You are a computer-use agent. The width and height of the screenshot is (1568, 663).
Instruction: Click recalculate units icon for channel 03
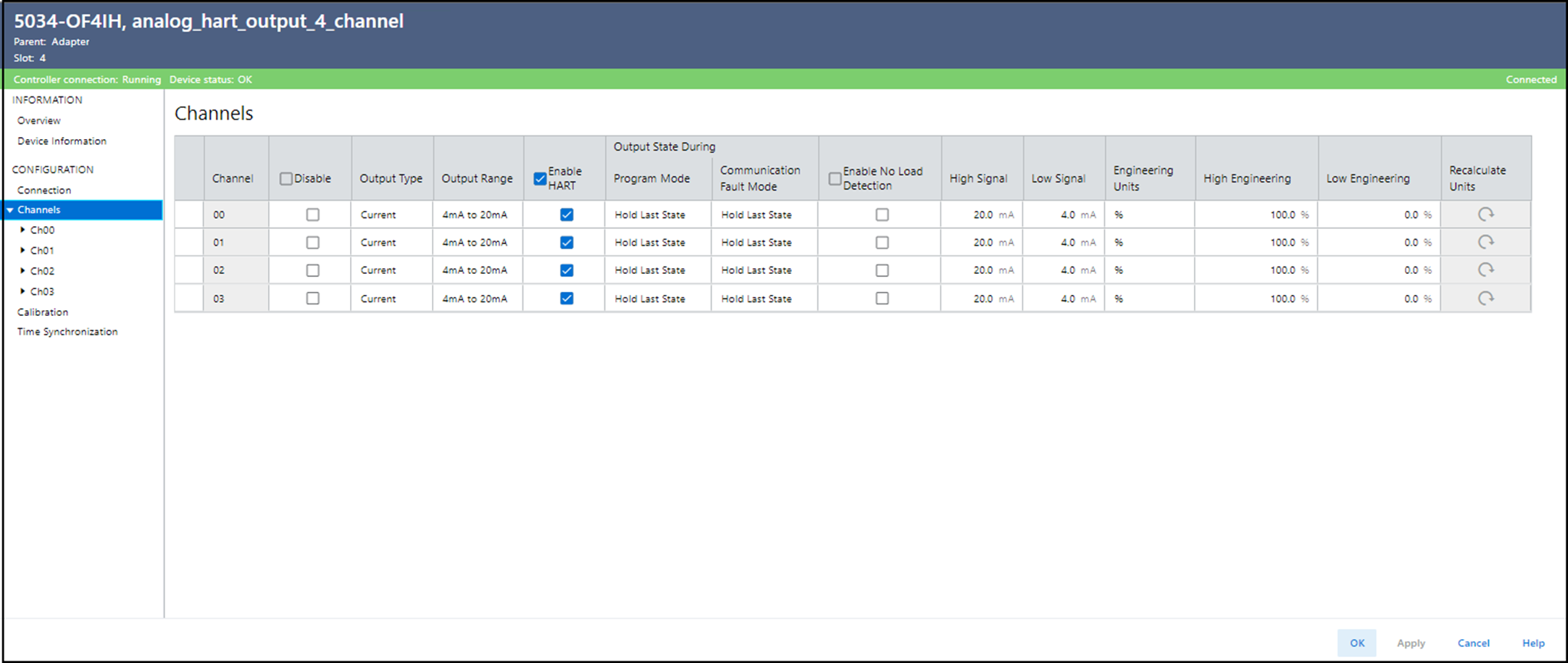(1485, 298)
